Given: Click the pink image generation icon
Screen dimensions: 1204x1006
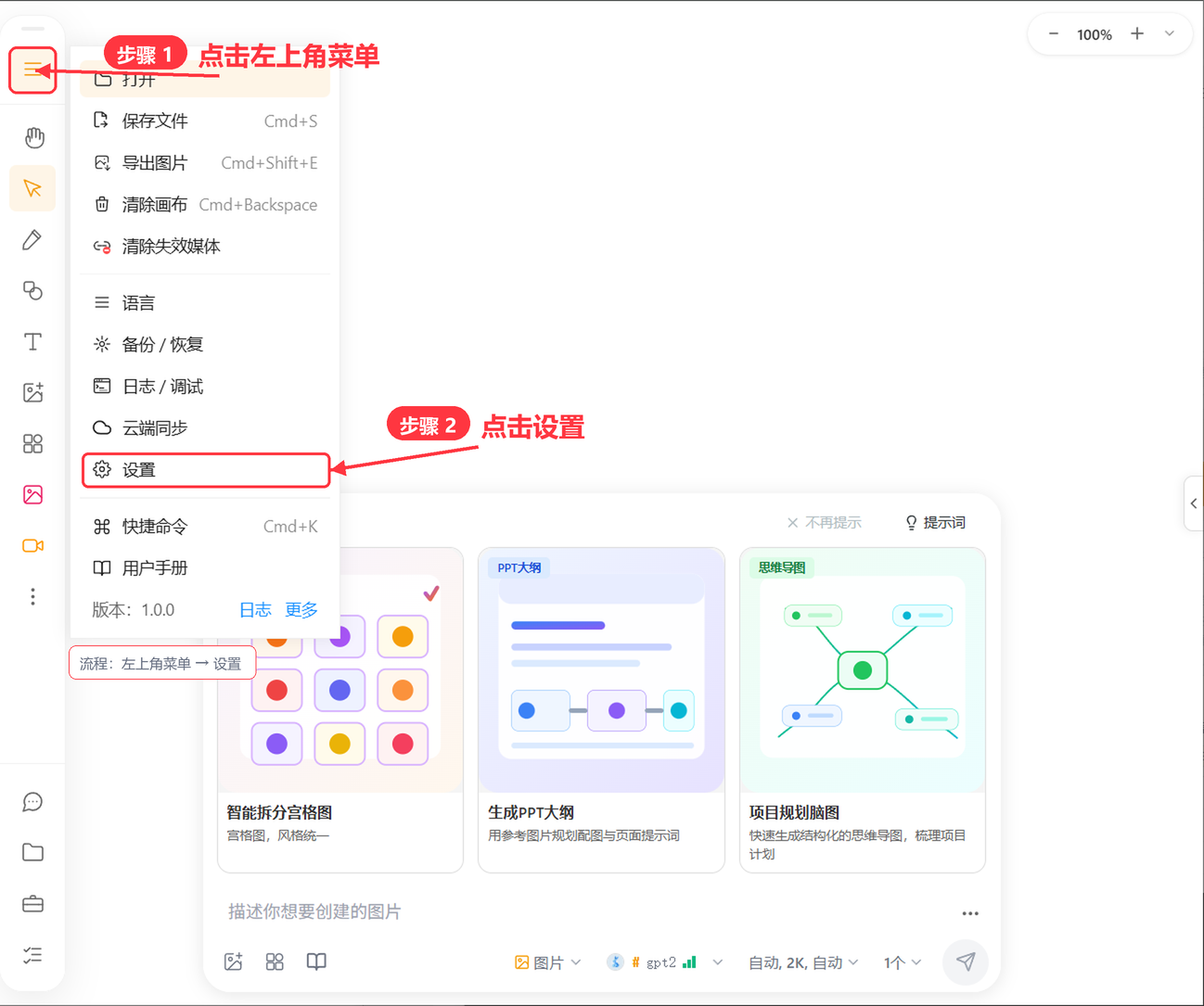Looking at the screenshot, I should pyautogui.click(x=33, y=494).
